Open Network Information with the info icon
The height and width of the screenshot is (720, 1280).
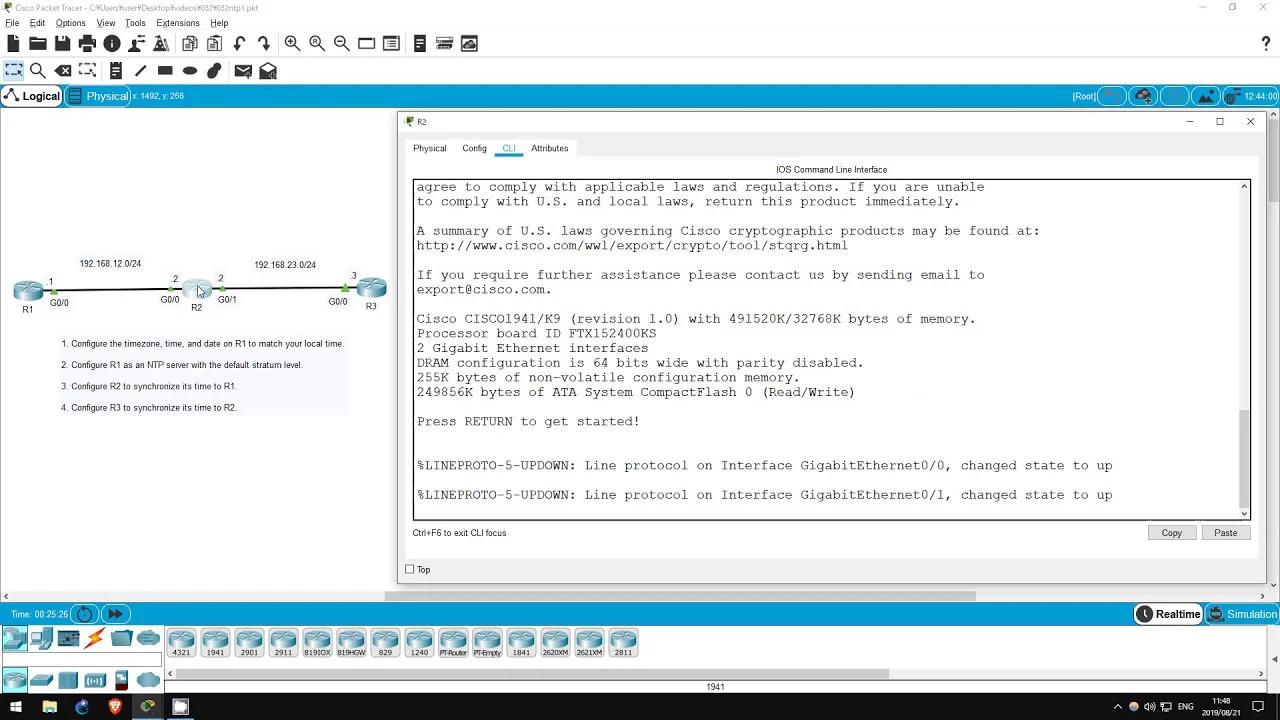[x=110, y=43]
